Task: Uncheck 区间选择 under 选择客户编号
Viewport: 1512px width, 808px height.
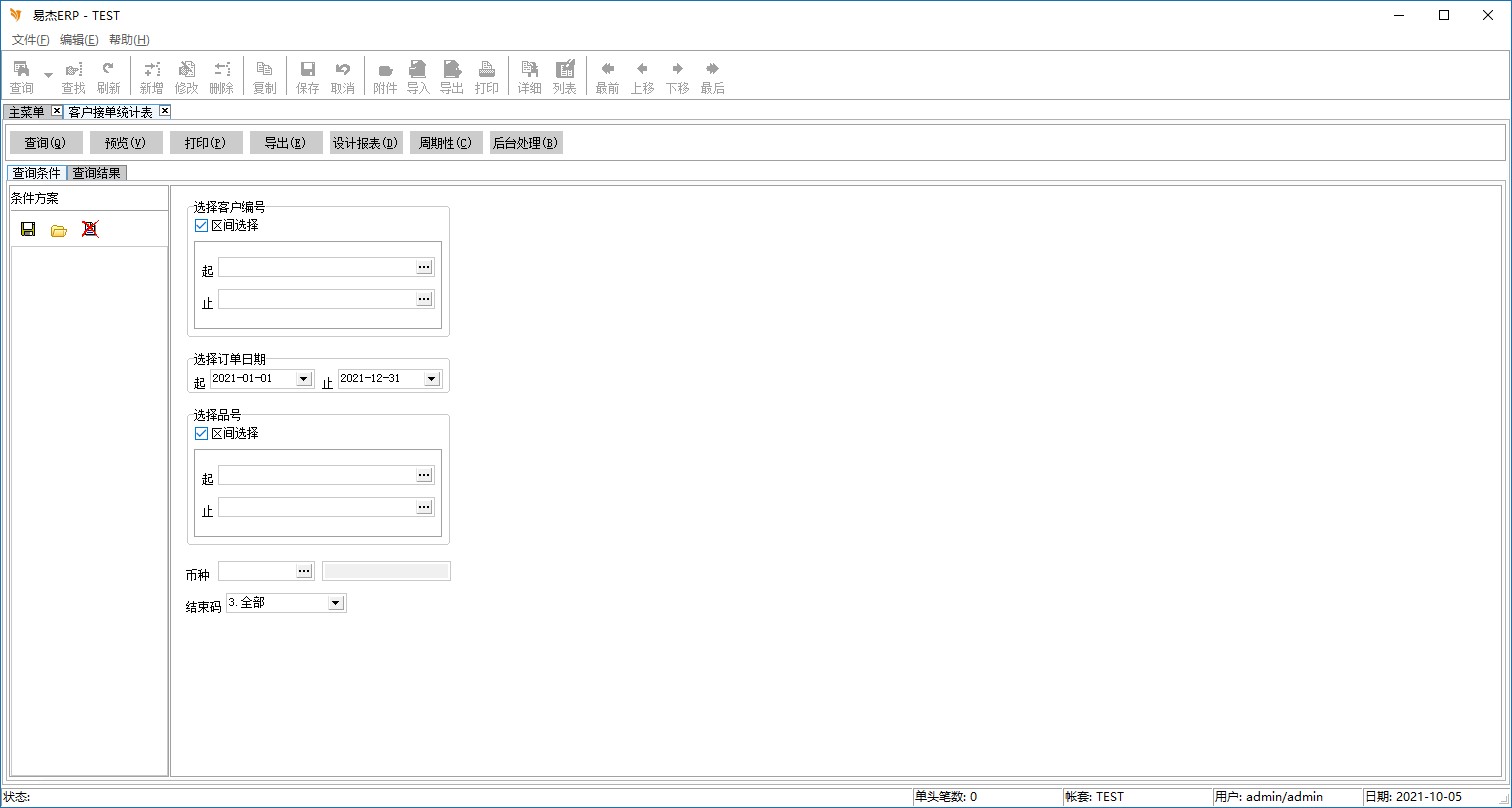Action: tap(201, 226)
